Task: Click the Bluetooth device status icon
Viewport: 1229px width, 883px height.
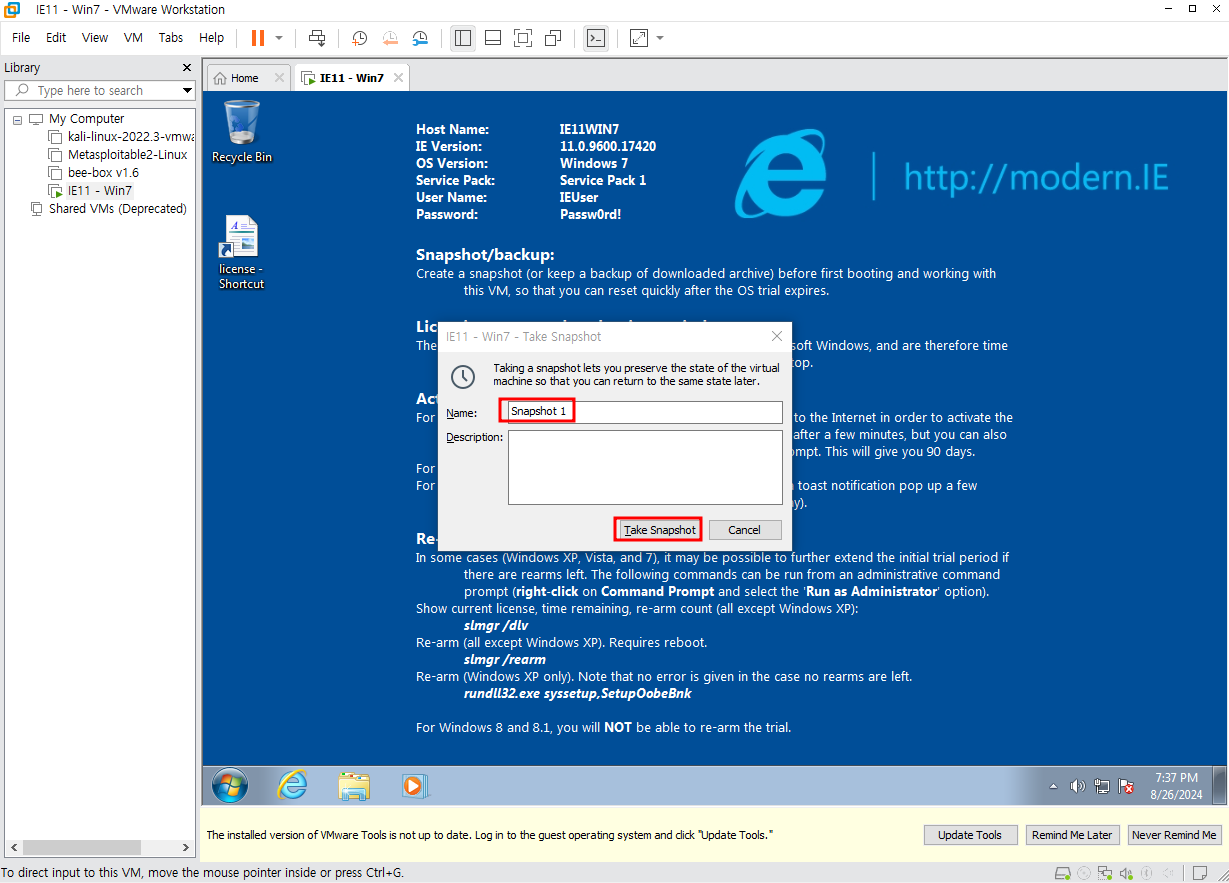Action: [1146, 873]
